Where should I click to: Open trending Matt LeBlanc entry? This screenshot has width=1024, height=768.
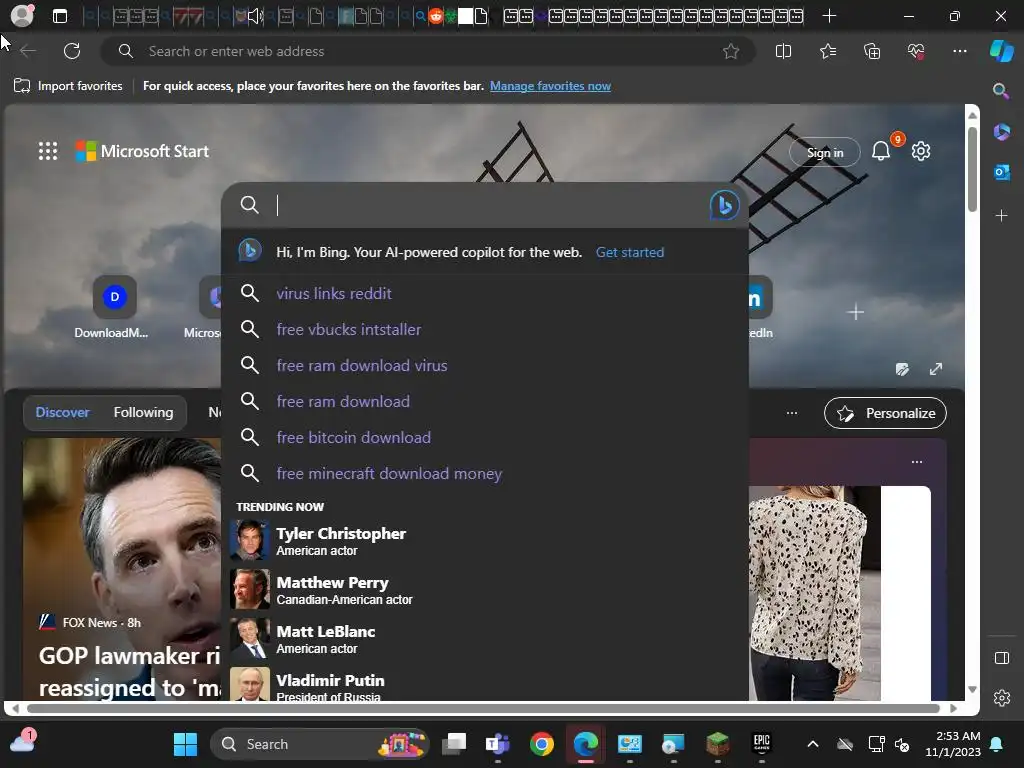pyautogui.click(x=485, y=639)
